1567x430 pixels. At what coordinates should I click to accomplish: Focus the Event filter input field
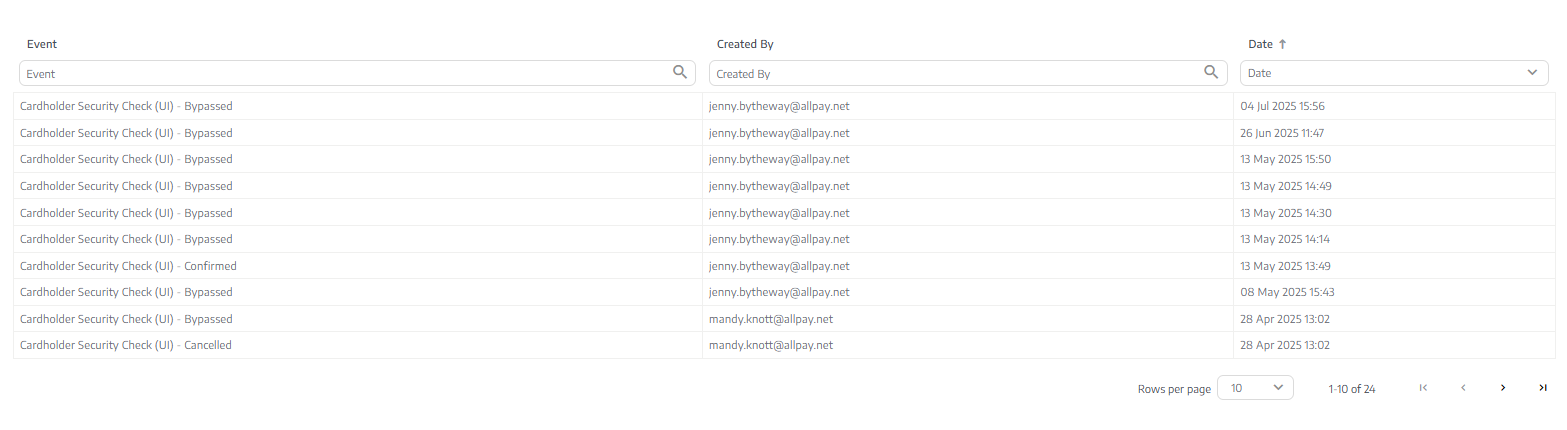356,73
